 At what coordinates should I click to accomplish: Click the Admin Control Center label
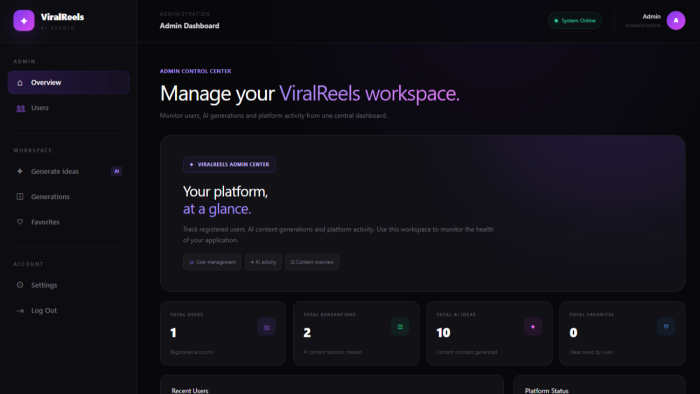tap(196, 71)
